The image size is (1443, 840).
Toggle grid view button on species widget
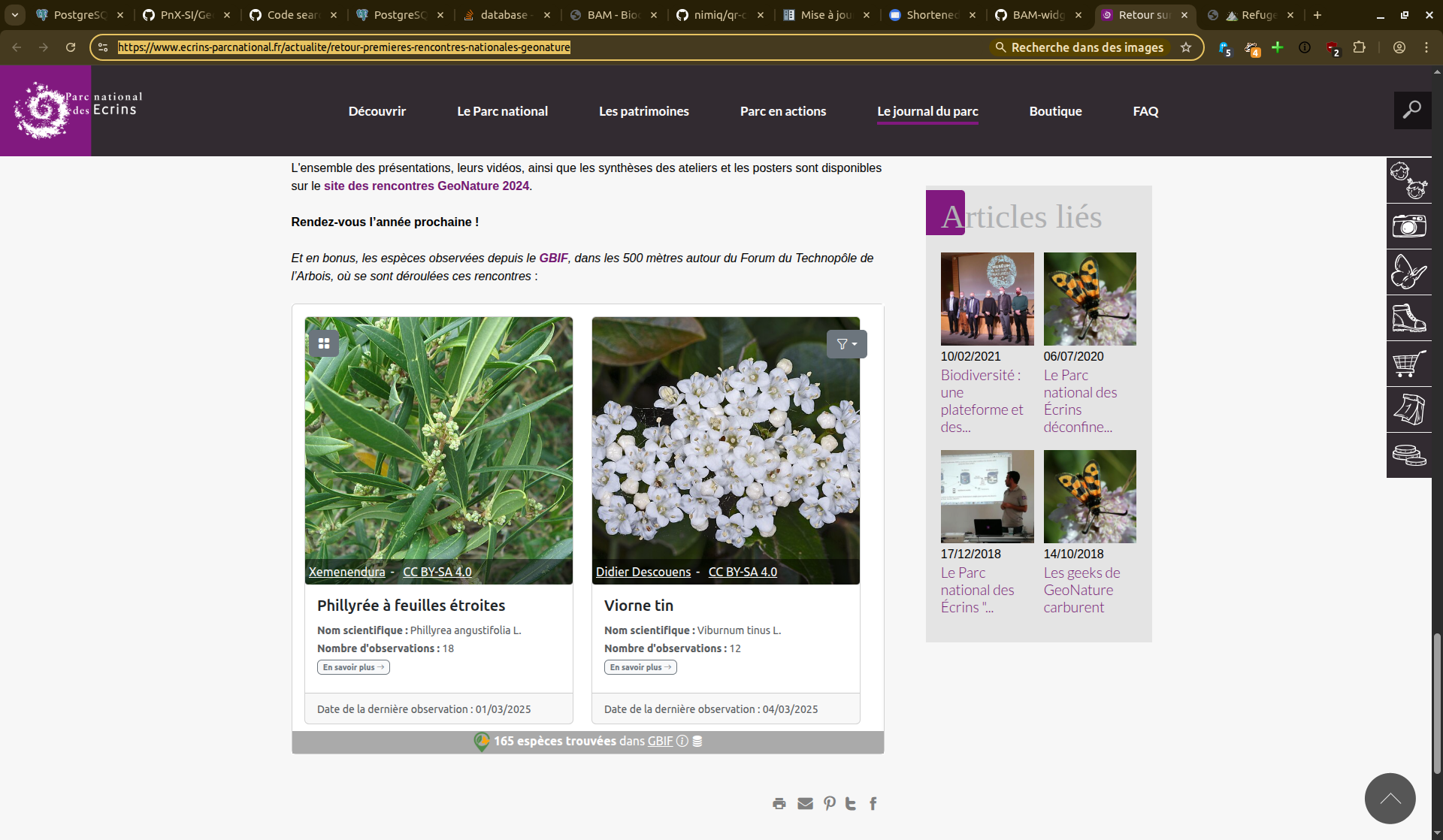(x=324, y=343)
